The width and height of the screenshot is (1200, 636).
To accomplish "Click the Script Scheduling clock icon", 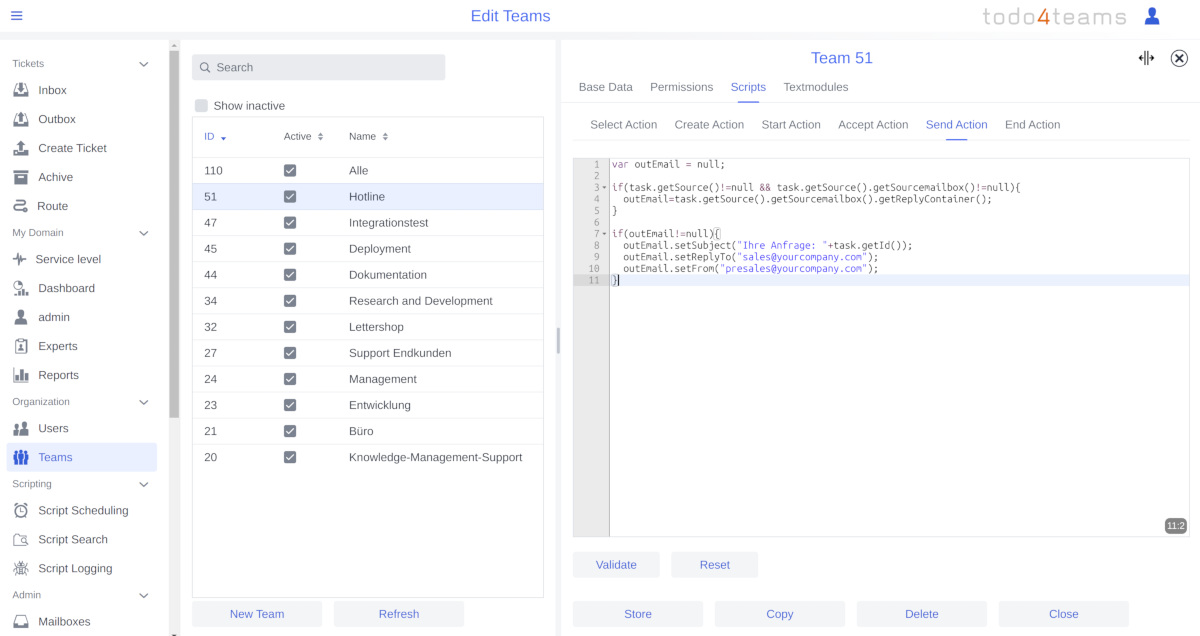I will [x=21, y=510].
